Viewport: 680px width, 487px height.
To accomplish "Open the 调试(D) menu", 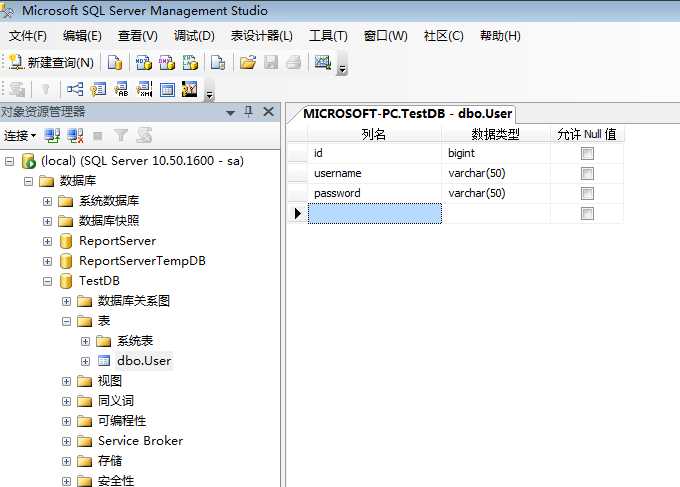I will (194, 36).
